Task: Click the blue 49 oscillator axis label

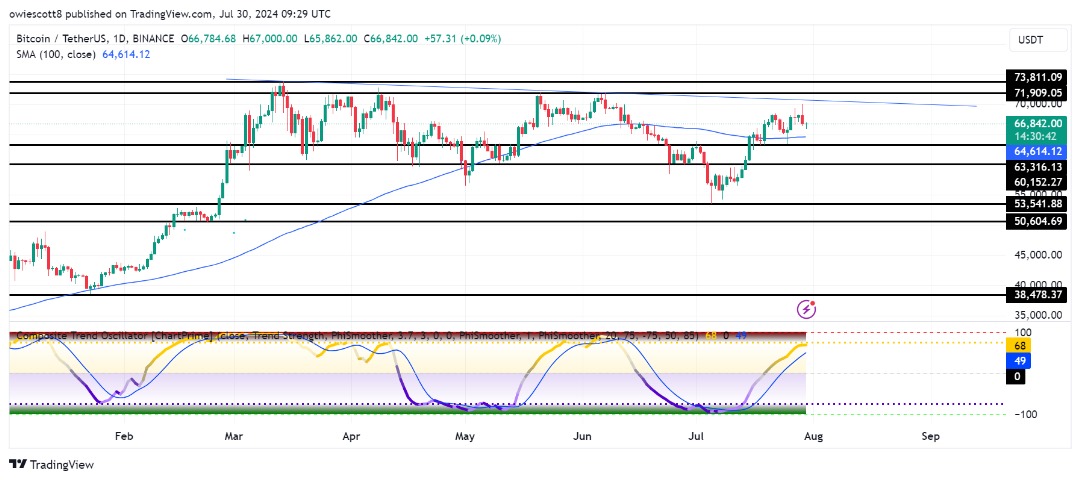Action: (1017, 360)
